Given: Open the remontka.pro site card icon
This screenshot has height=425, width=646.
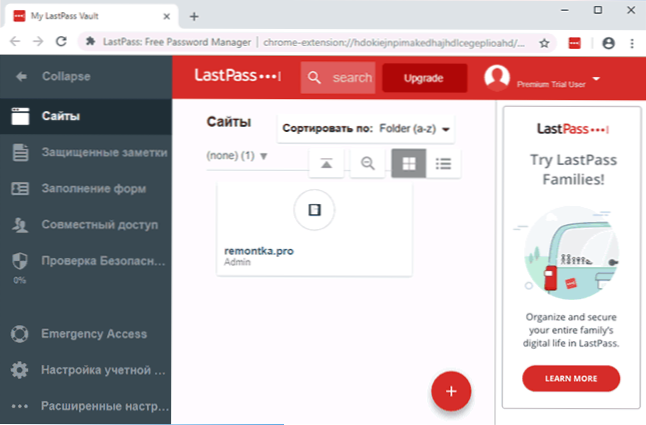Looking at the screenshot, I should tap(314, 210).
